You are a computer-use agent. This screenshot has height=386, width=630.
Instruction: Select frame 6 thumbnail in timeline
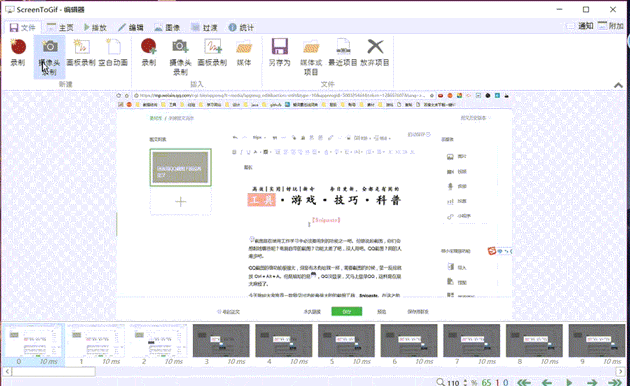[409, 345]
